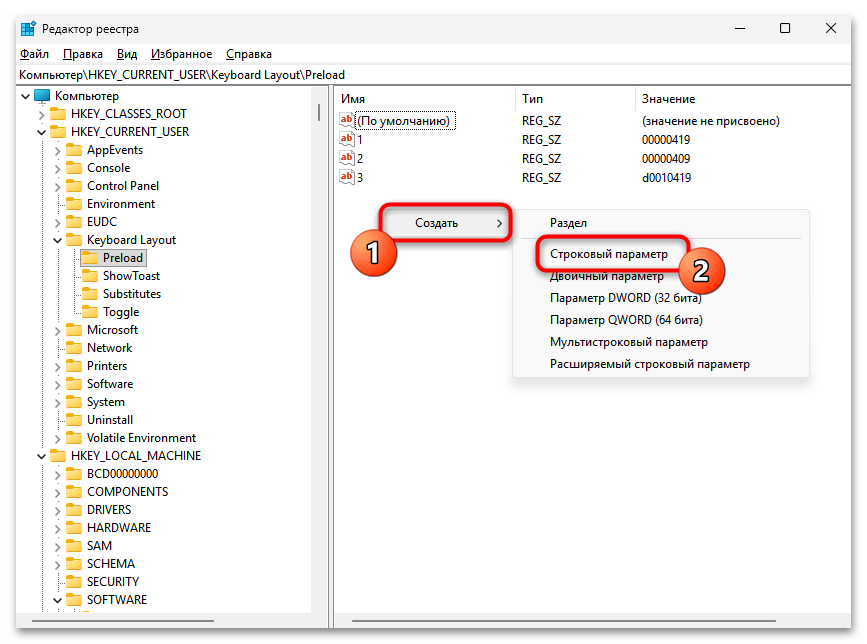The height and width of the screenshot is (644, 867).
Task: Click the Microsoft folder icon
Action: pos(74,330)
